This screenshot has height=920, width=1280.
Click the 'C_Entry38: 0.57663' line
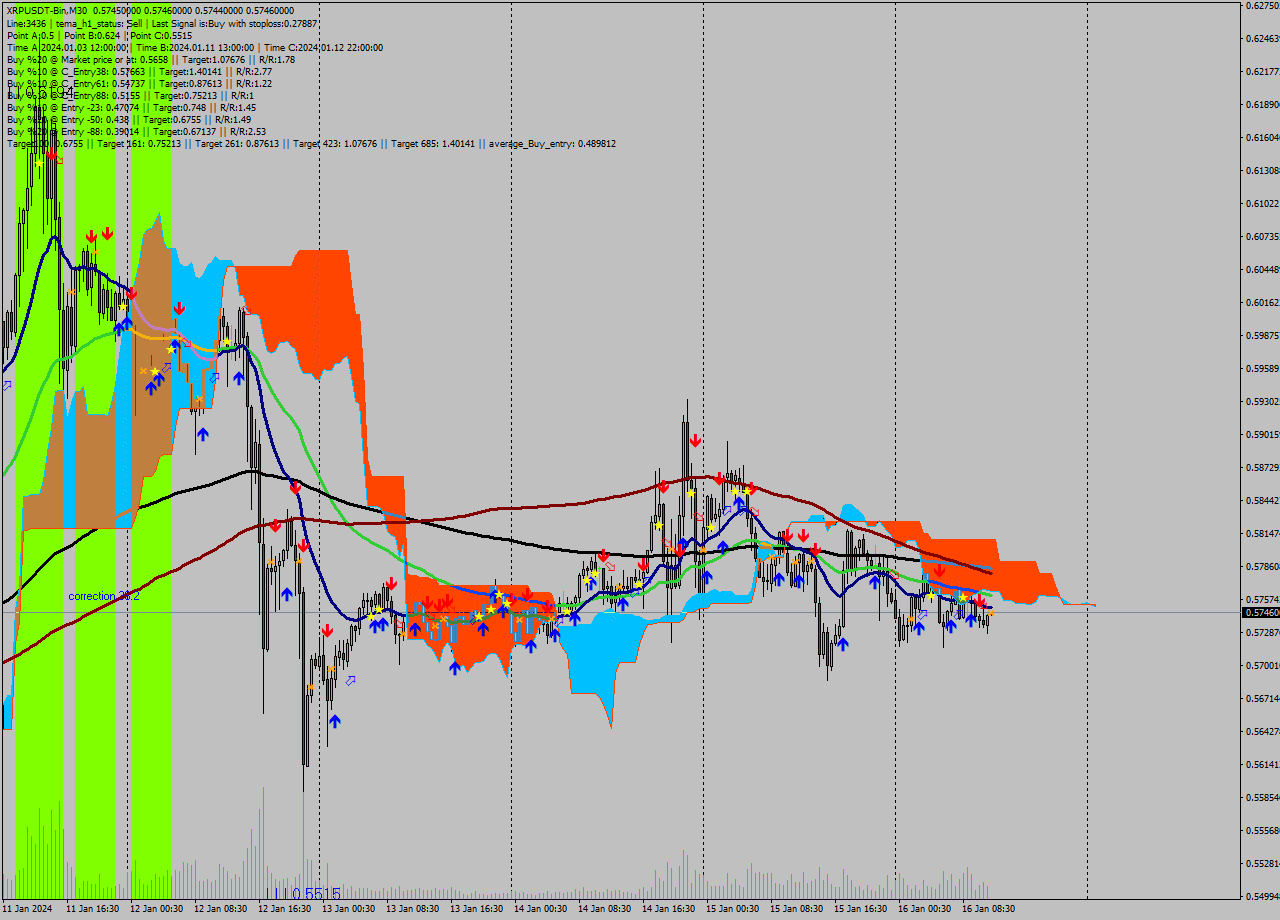139,71
